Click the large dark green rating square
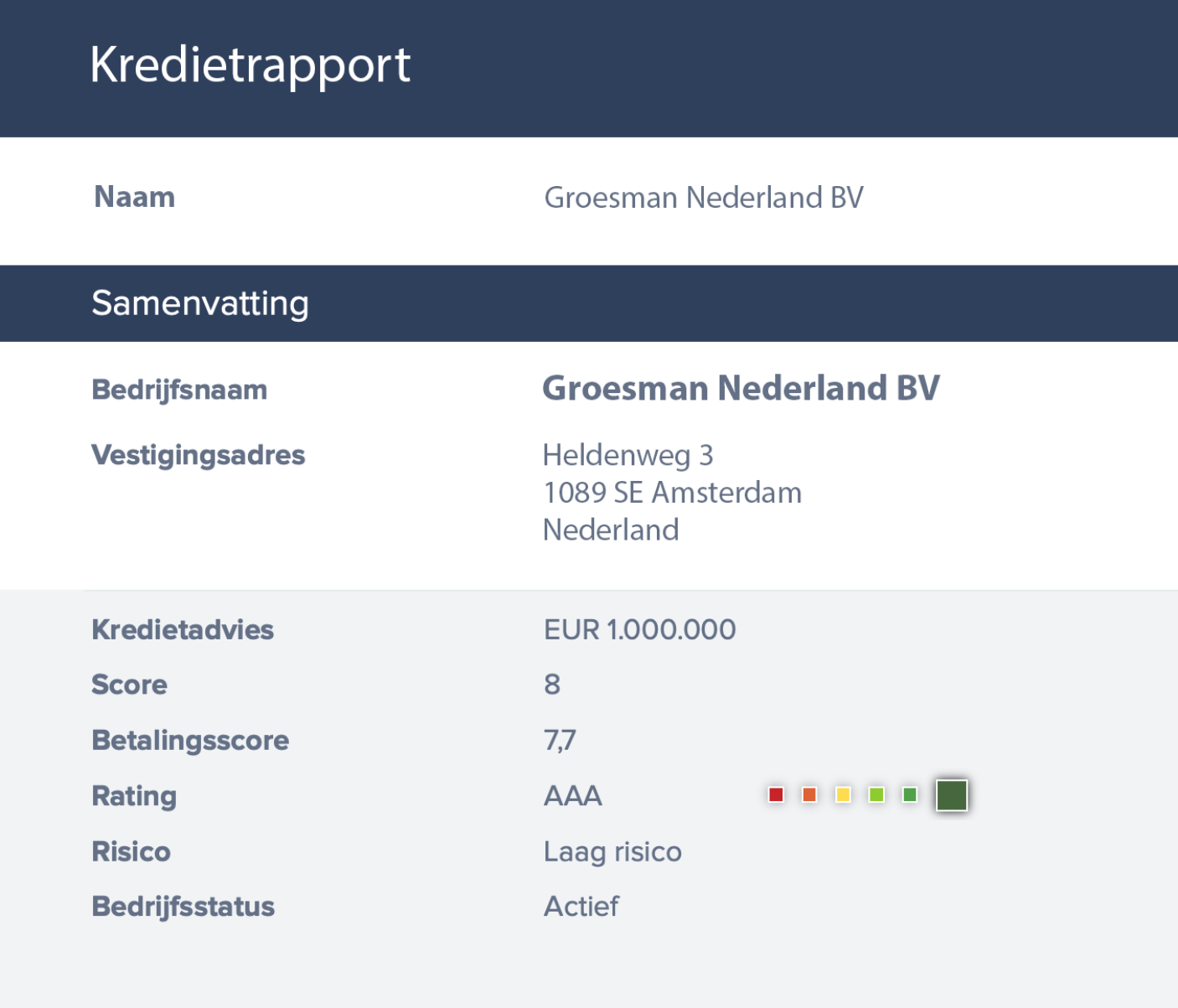The width and height of the screenshot is (1178, 1008). [952, 794]
